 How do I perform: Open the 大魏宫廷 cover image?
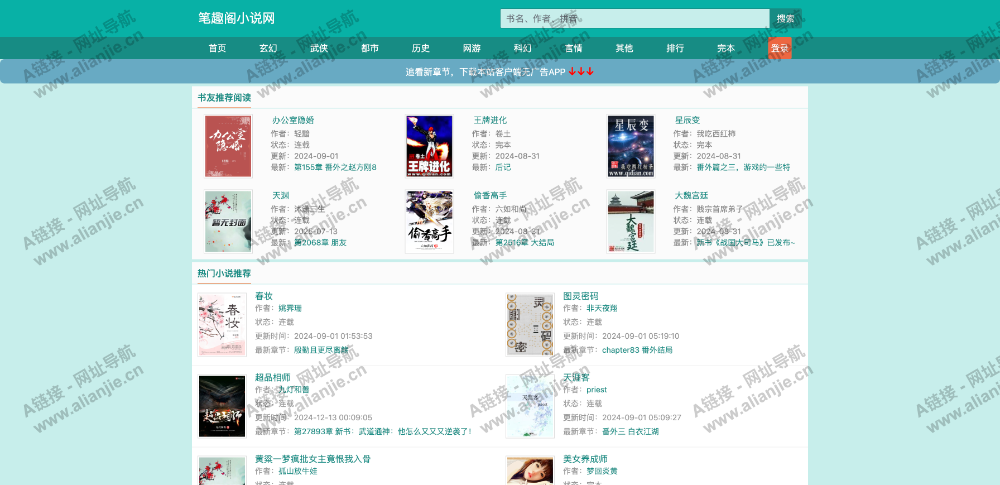pos(631,221)
